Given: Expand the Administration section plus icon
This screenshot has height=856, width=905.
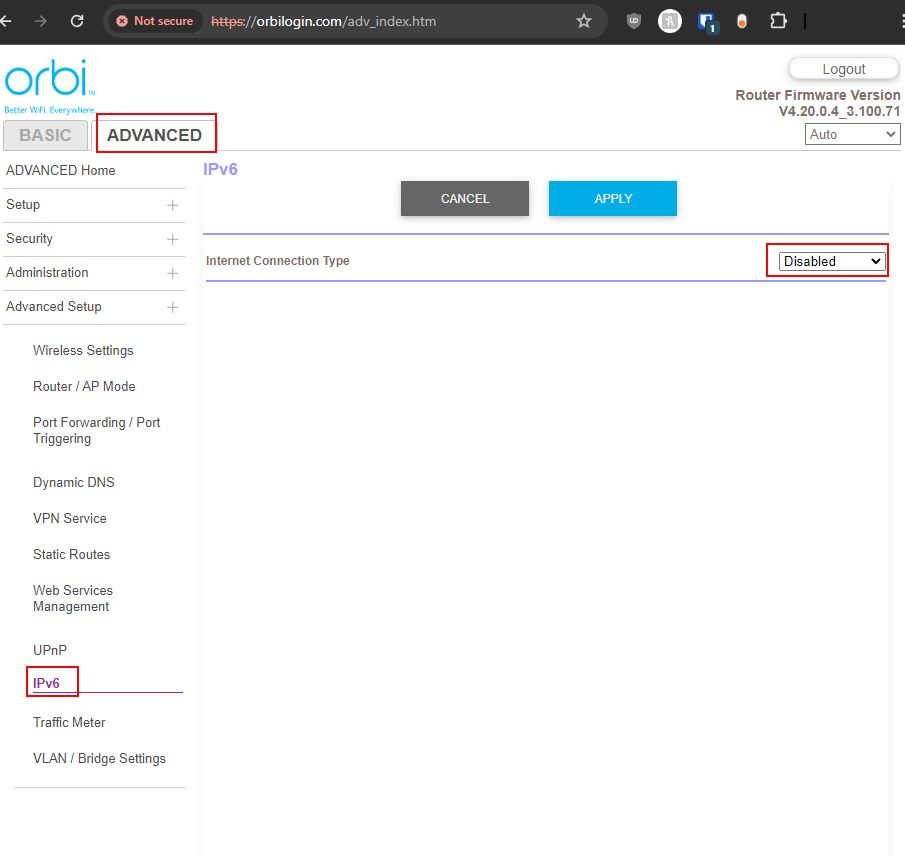Looking at the screenshot, I should [172, 273].
